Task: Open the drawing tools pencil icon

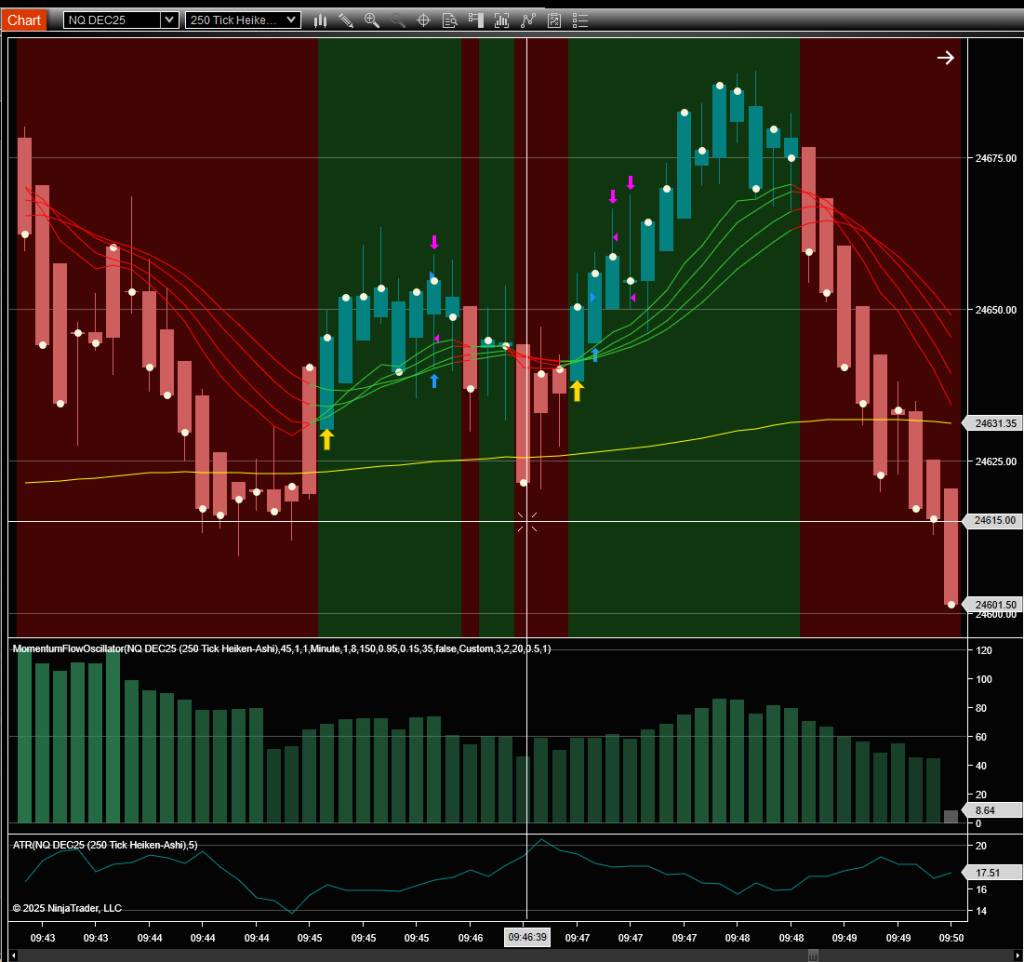Action: (346, 20)
